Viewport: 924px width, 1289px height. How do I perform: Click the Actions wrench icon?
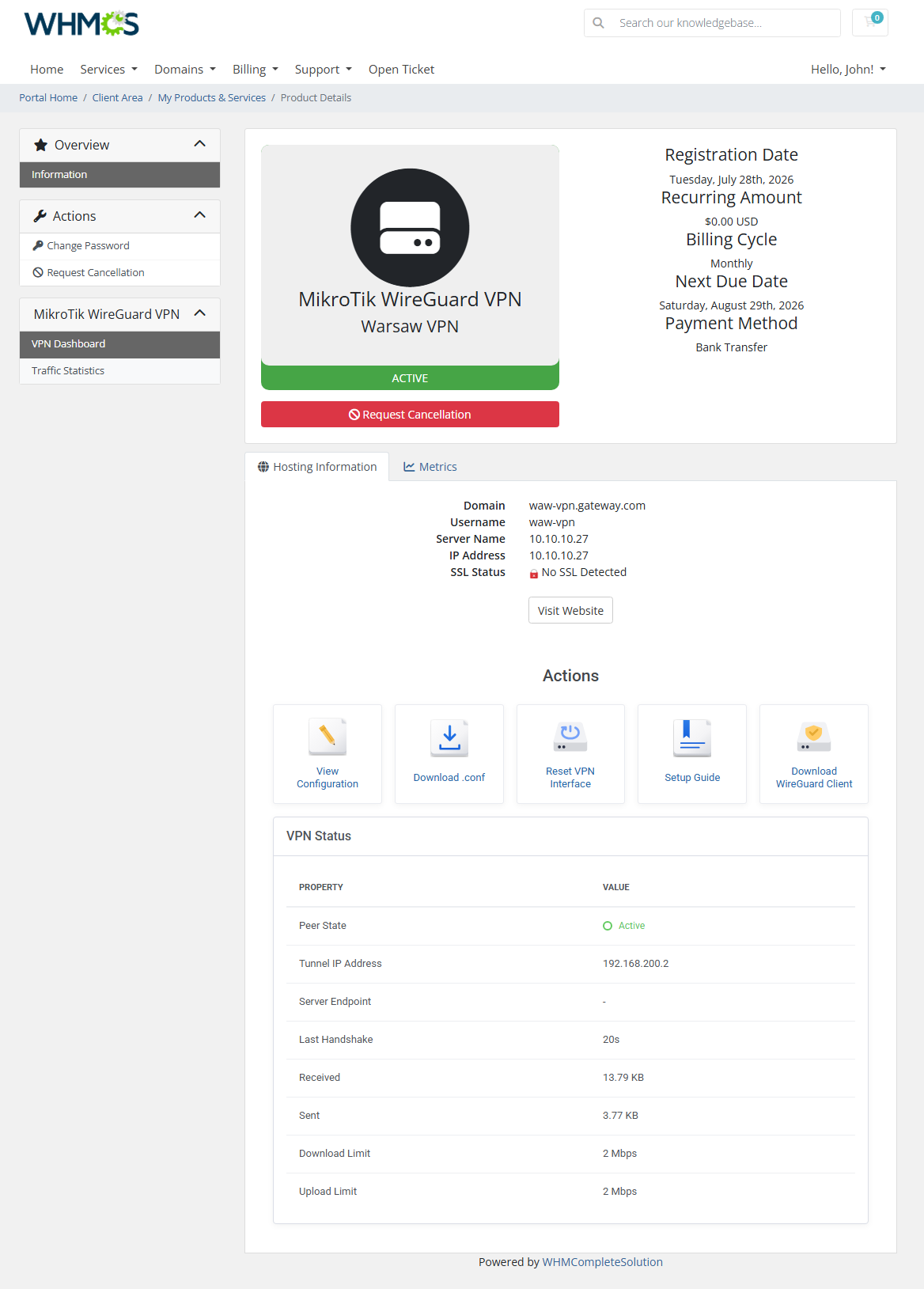coord(40,216)
